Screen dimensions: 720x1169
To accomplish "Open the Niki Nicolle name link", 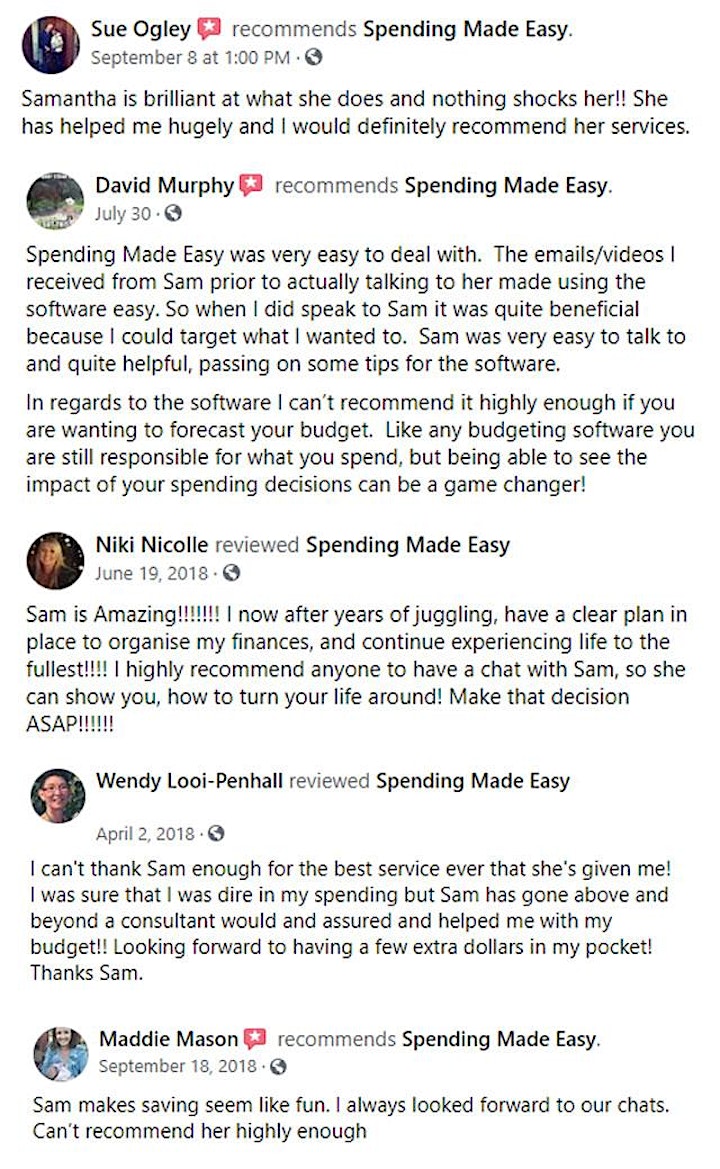I will click(x=152, y=545).
